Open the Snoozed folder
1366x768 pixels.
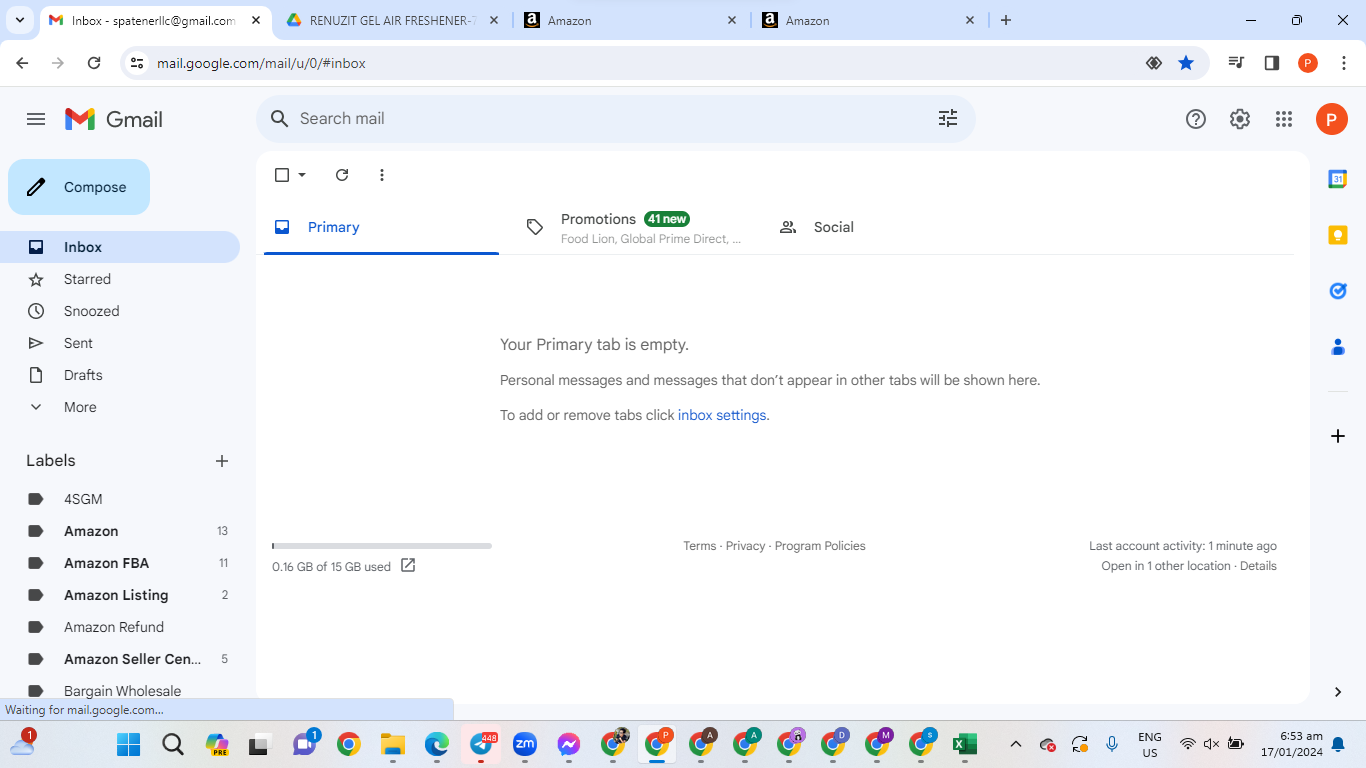coord(120,311)
